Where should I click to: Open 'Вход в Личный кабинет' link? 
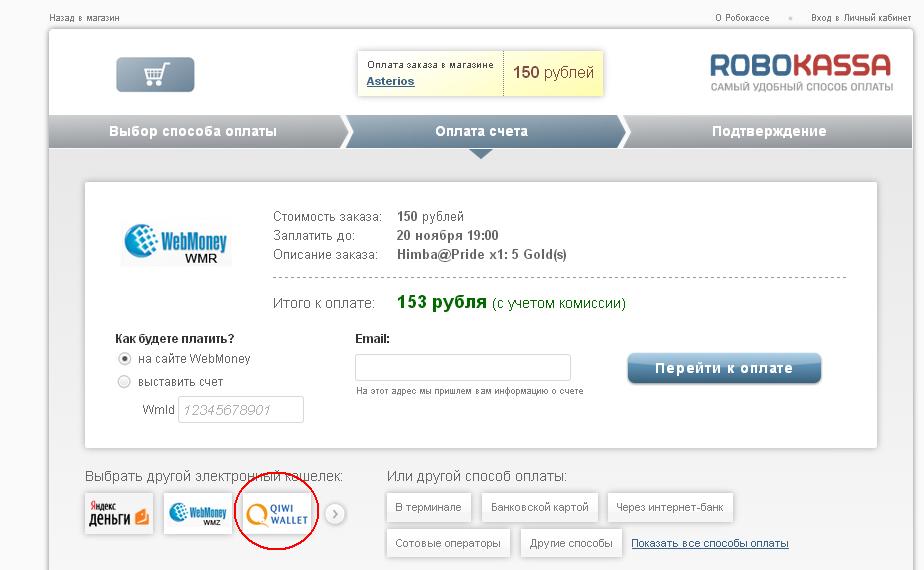pos(861,18)
